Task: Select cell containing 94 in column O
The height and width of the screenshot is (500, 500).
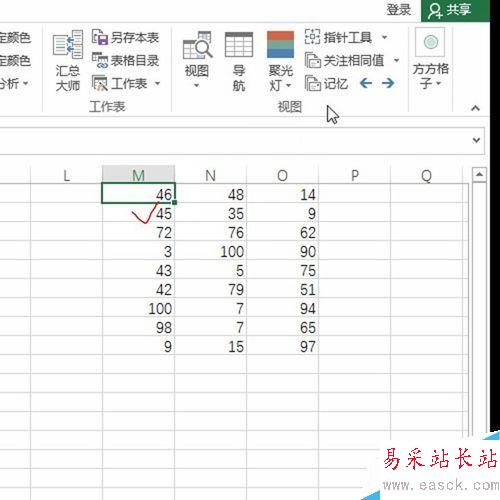Action: (283, 307)
